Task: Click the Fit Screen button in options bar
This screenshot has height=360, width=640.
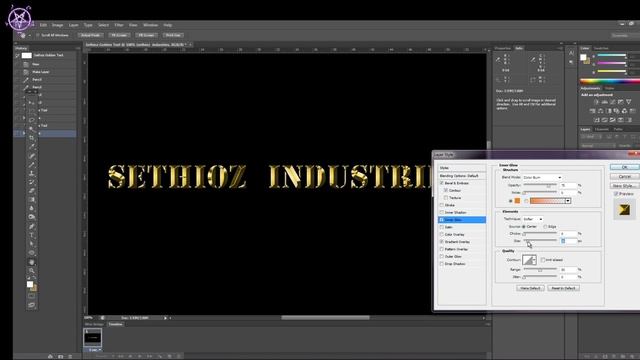Action: 118,36
